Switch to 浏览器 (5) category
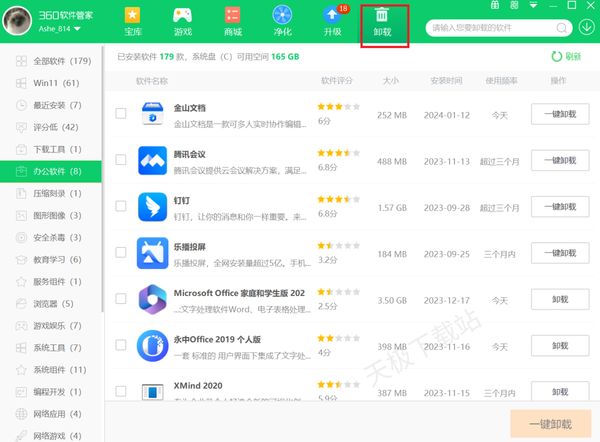 click(54, 303)
